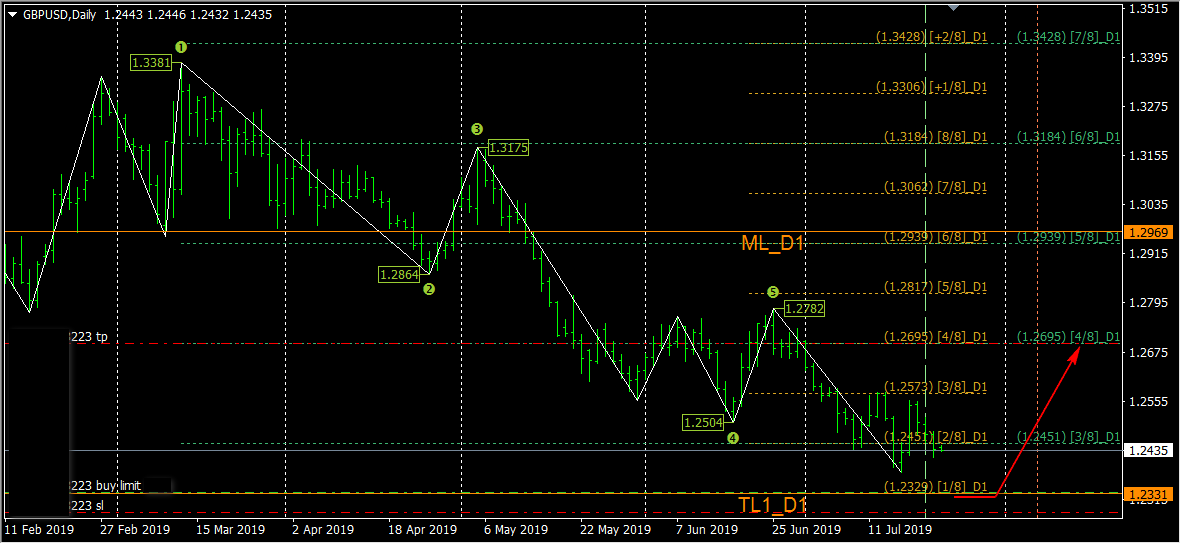Click the 11 Jul 2019 date label

coord(901,530)
